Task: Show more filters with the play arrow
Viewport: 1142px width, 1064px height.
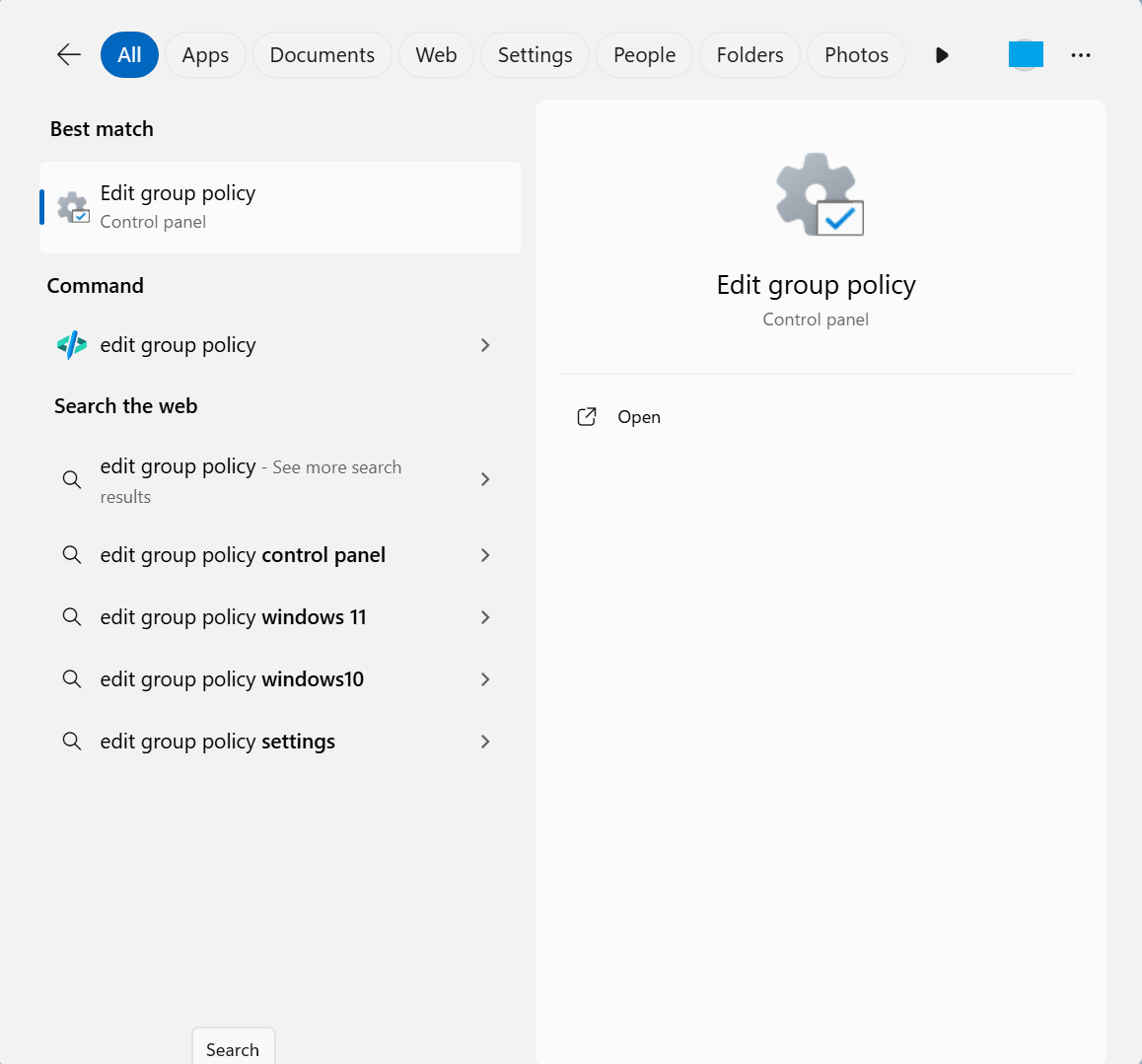Action: (x=942, y=55)
